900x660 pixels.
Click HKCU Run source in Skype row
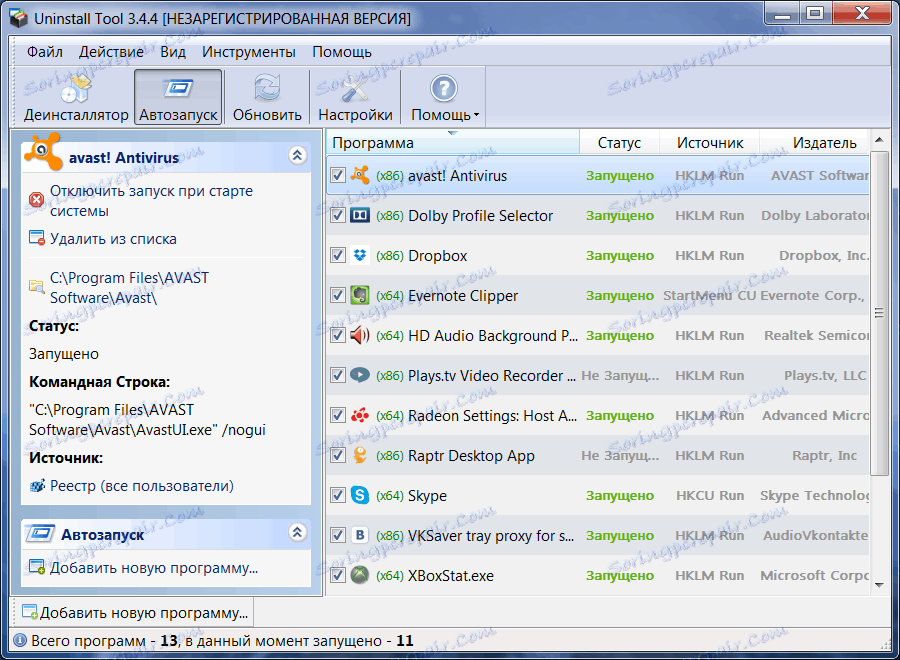[710, 495]
